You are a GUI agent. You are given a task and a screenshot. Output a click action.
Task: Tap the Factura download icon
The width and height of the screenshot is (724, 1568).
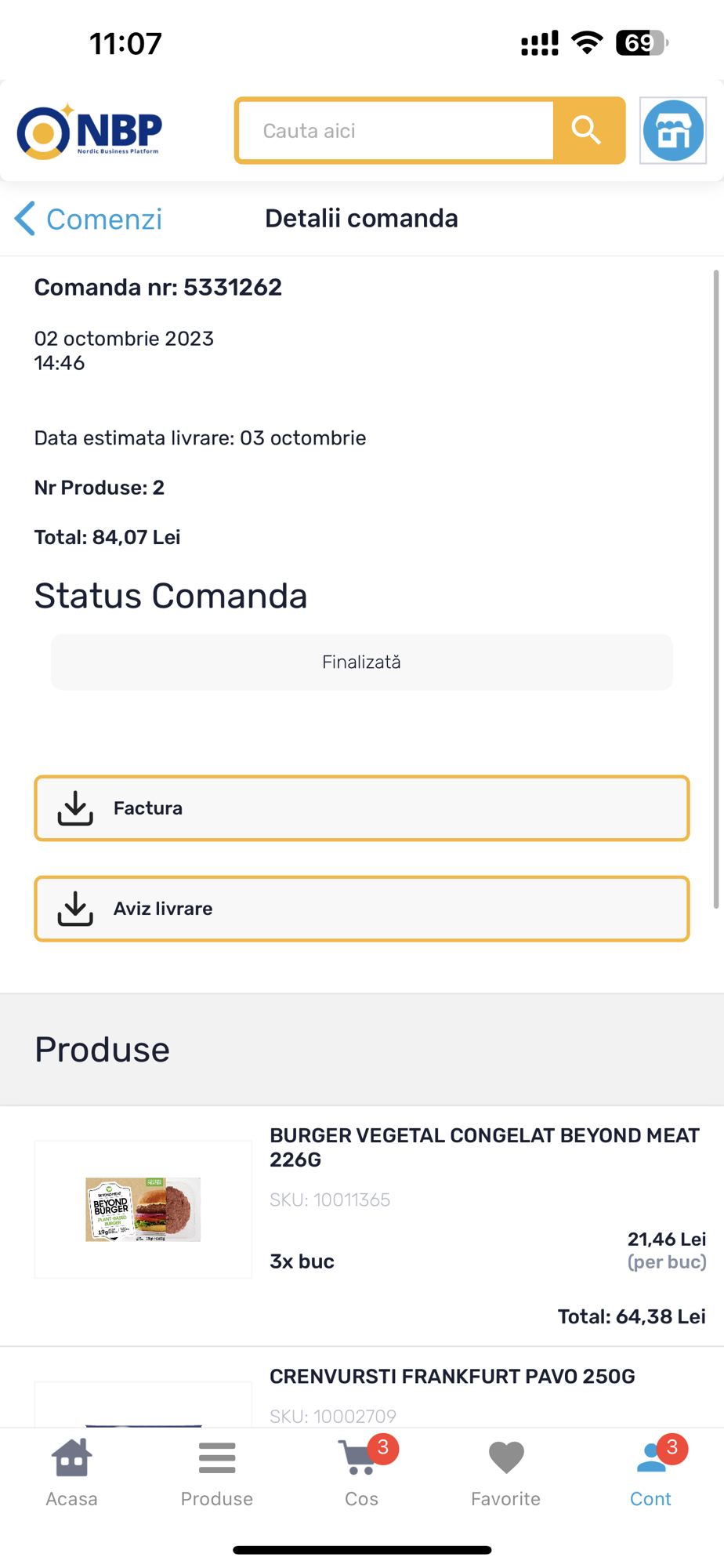coord(75,808)
